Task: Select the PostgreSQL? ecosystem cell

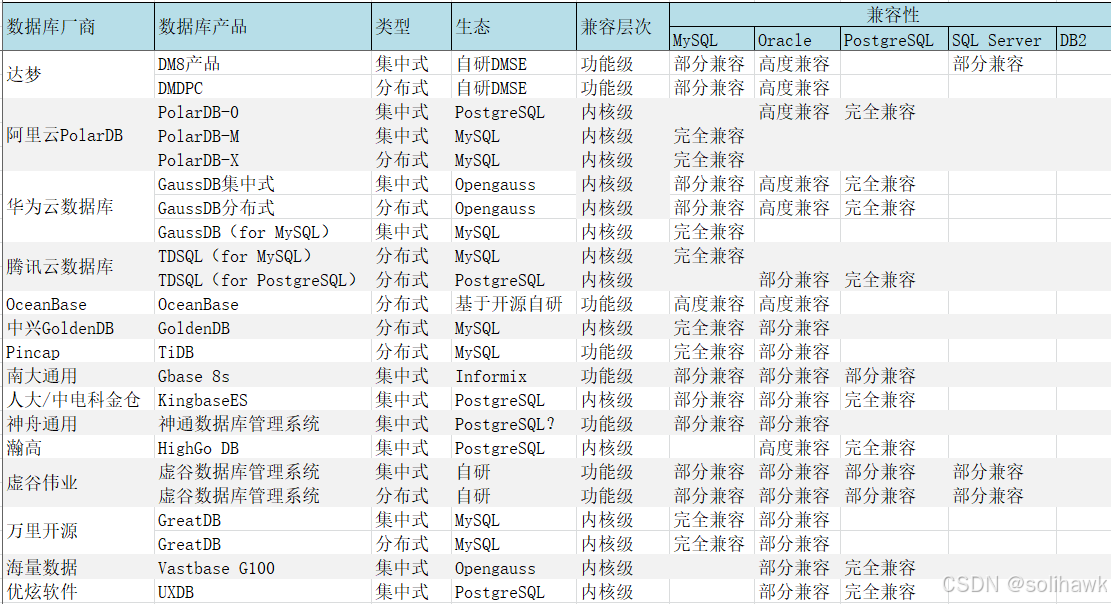Action: [x=514, y=424]
